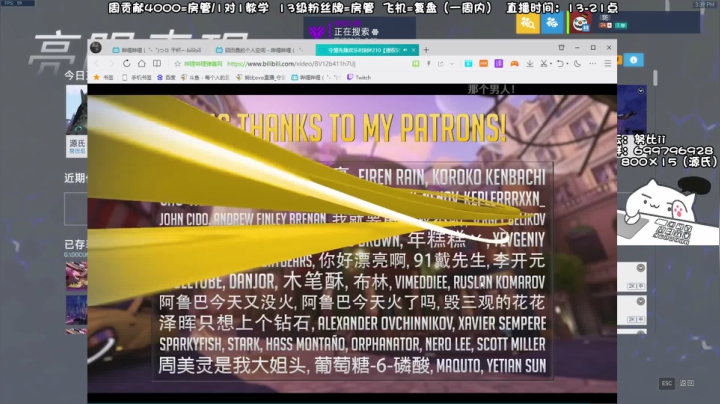720x404 pixels.
Task: Open the clown avatar player profile
Action: pos(581,22)
